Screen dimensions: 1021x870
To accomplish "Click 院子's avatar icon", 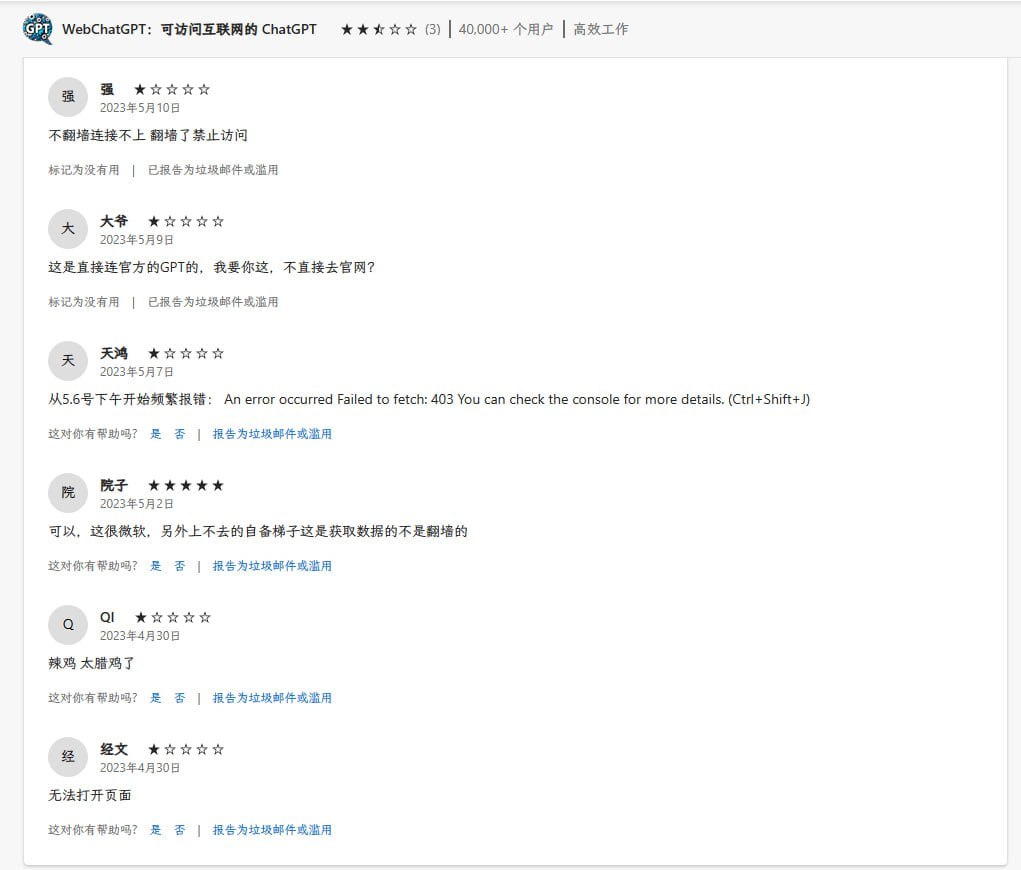I will pyautogui.click(x=68, y=493).
